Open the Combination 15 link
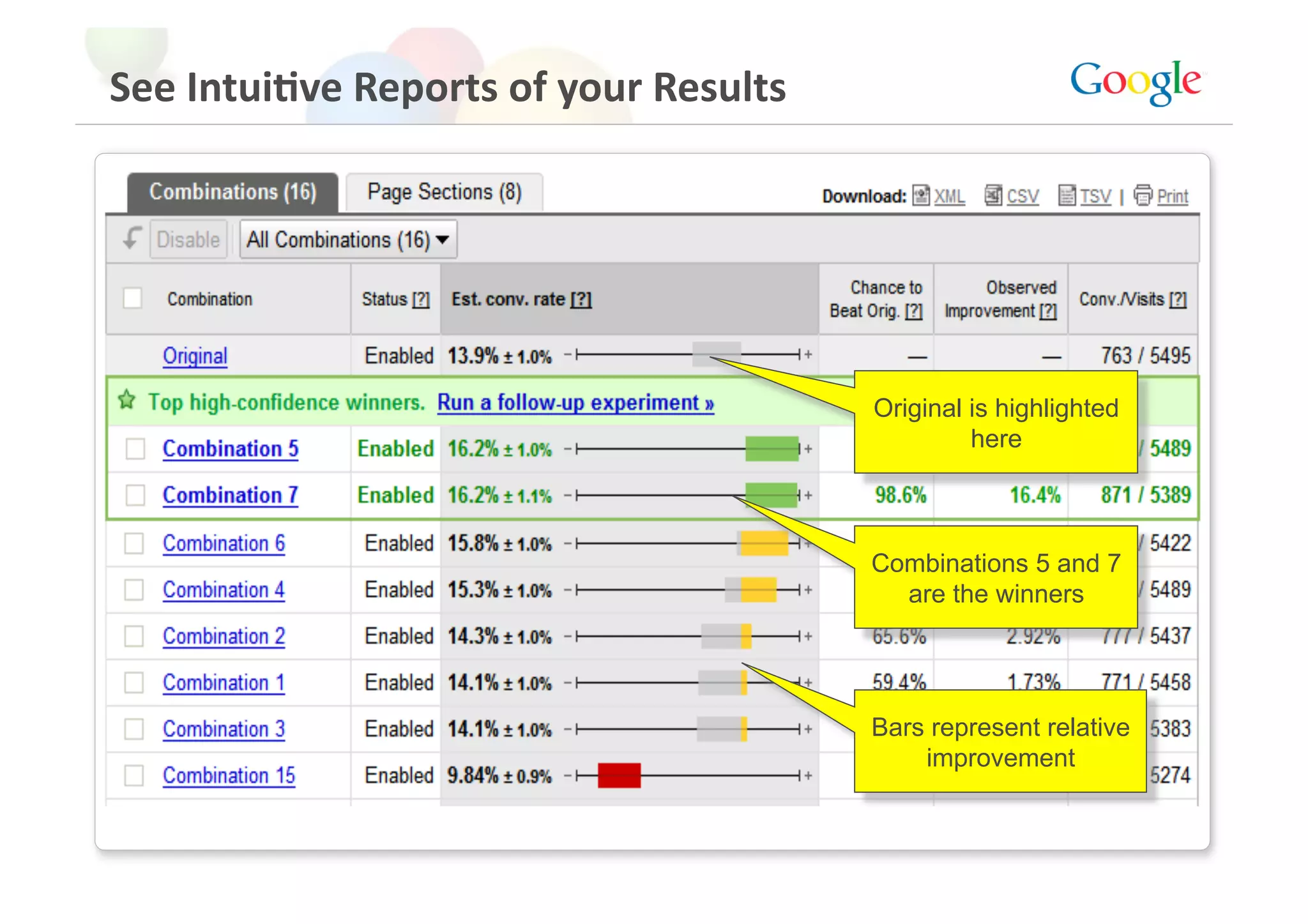 point(229,775)
